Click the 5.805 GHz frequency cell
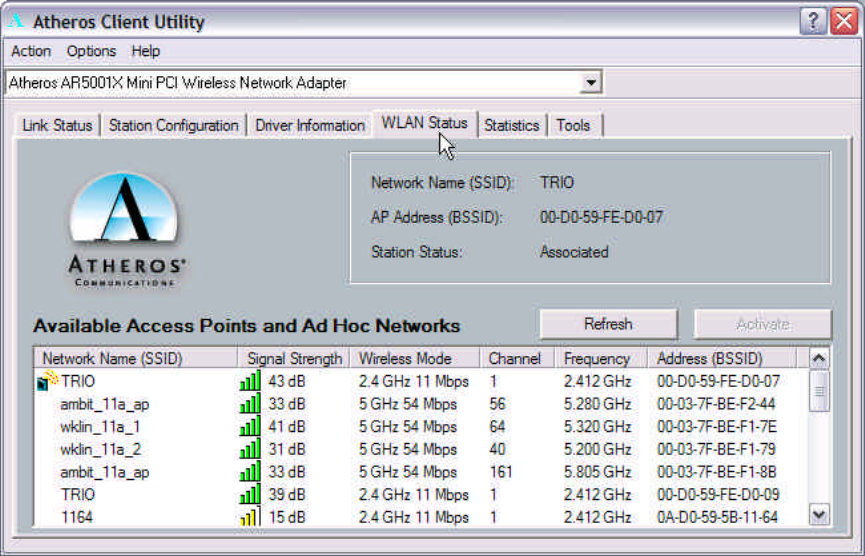865x556 pixels. point(597,472)
